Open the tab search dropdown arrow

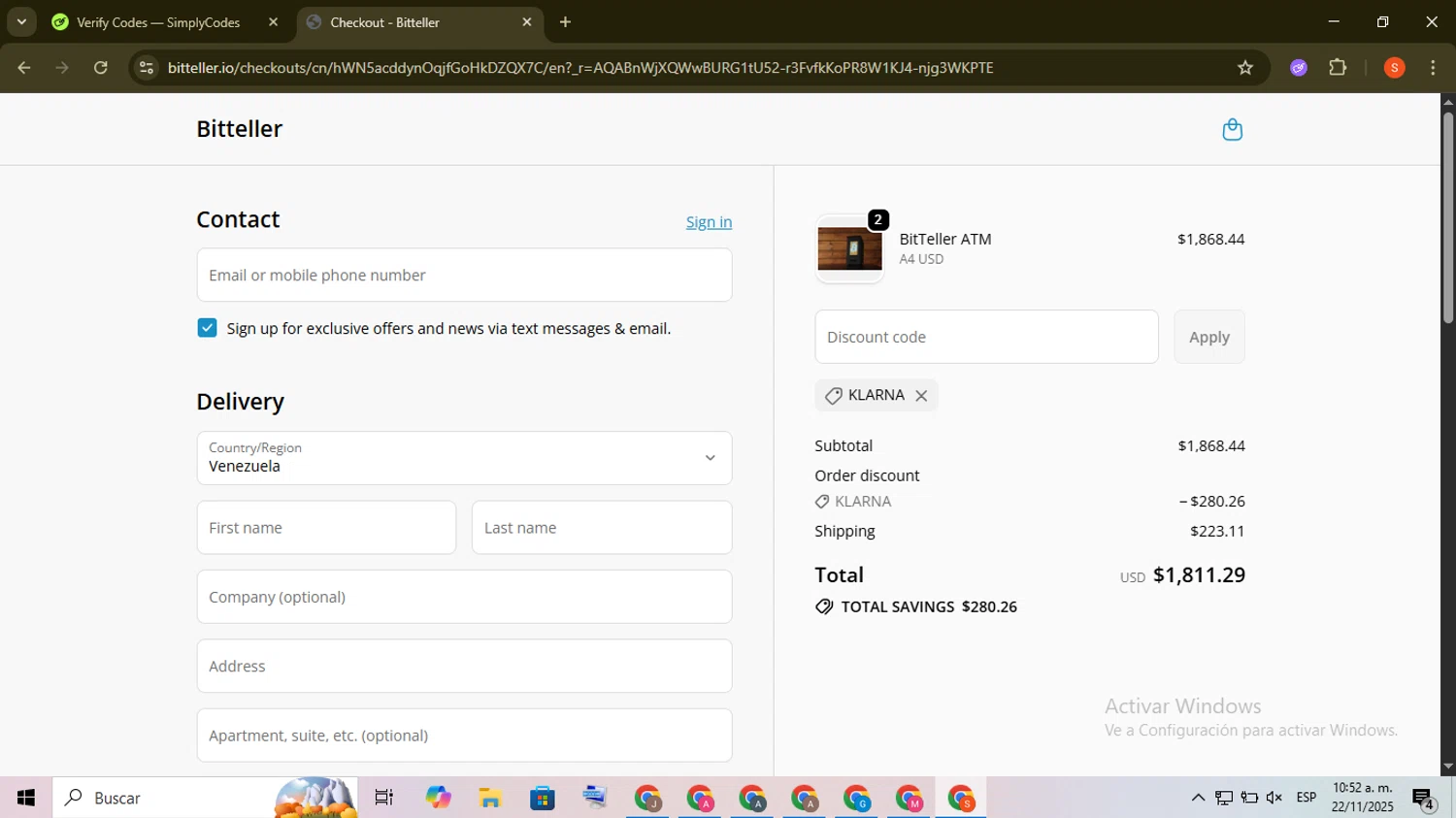(21, 21)
